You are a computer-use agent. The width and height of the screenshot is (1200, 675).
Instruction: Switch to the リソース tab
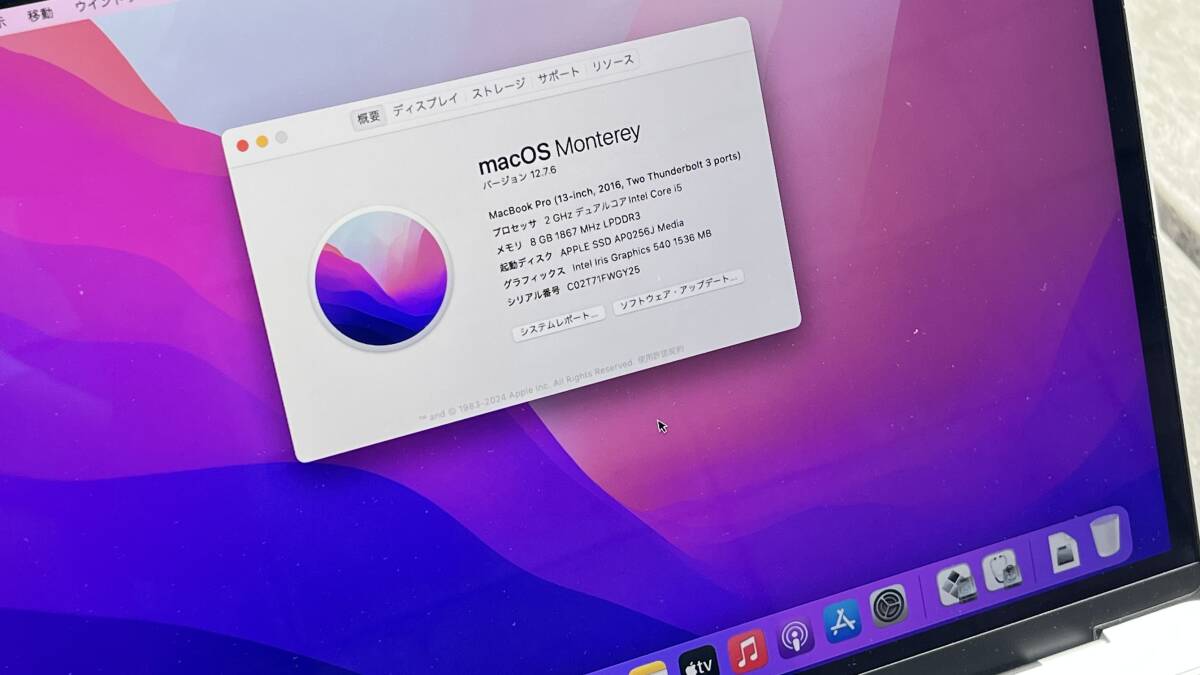tap(612, 62)
